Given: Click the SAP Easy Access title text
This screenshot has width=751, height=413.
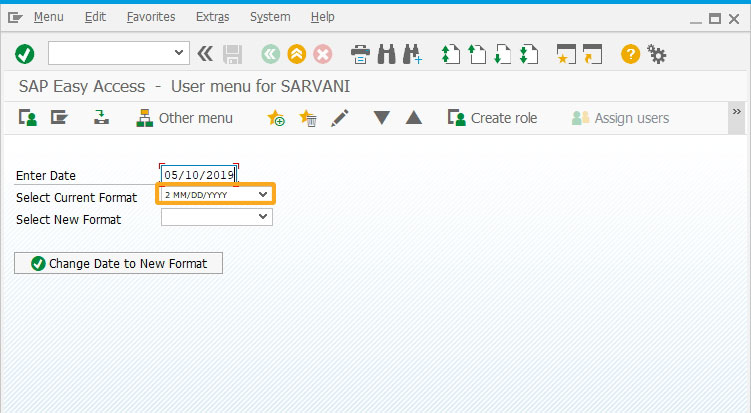Looking at the screenshot, I should click(x=184, y=86).
